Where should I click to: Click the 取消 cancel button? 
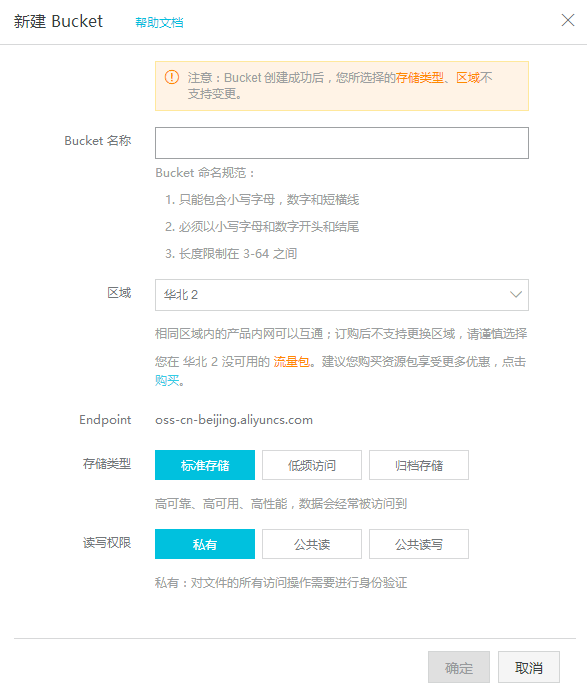pyautogui.click(x=529, y=667)
